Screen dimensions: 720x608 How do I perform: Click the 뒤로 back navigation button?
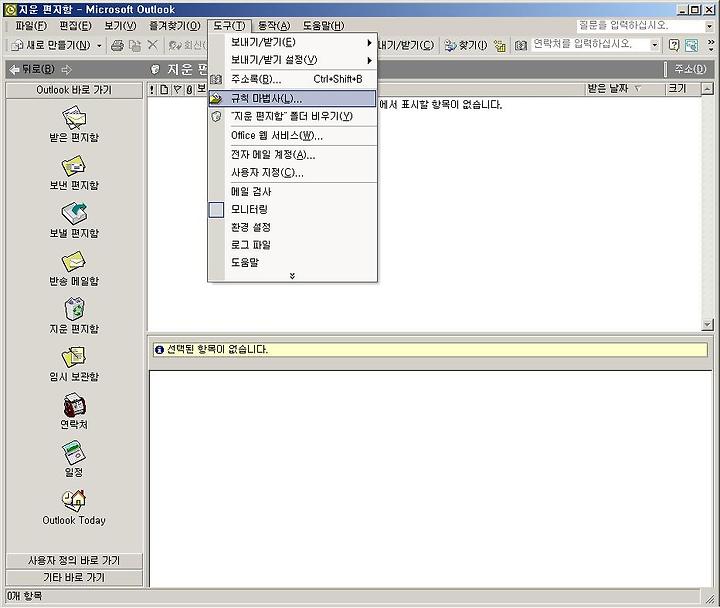[32, 69]
